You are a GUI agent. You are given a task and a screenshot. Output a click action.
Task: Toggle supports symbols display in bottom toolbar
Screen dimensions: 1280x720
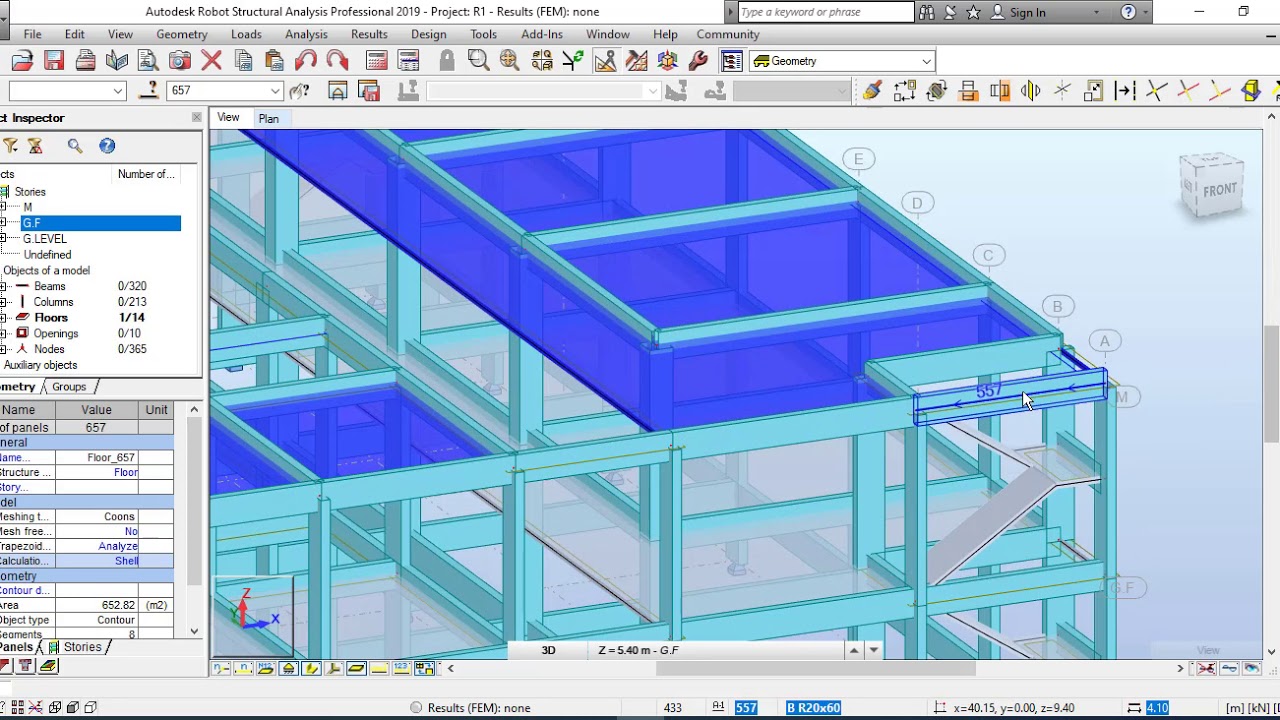(289, 668)
